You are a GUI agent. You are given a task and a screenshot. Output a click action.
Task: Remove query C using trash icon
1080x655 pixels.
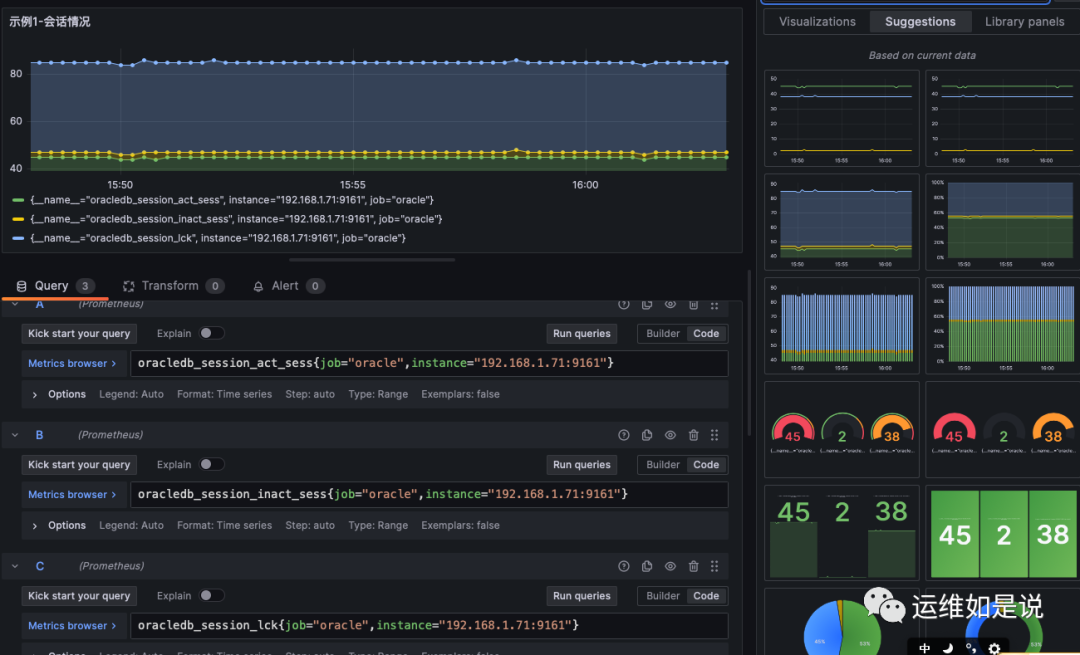tap(693, 566)
